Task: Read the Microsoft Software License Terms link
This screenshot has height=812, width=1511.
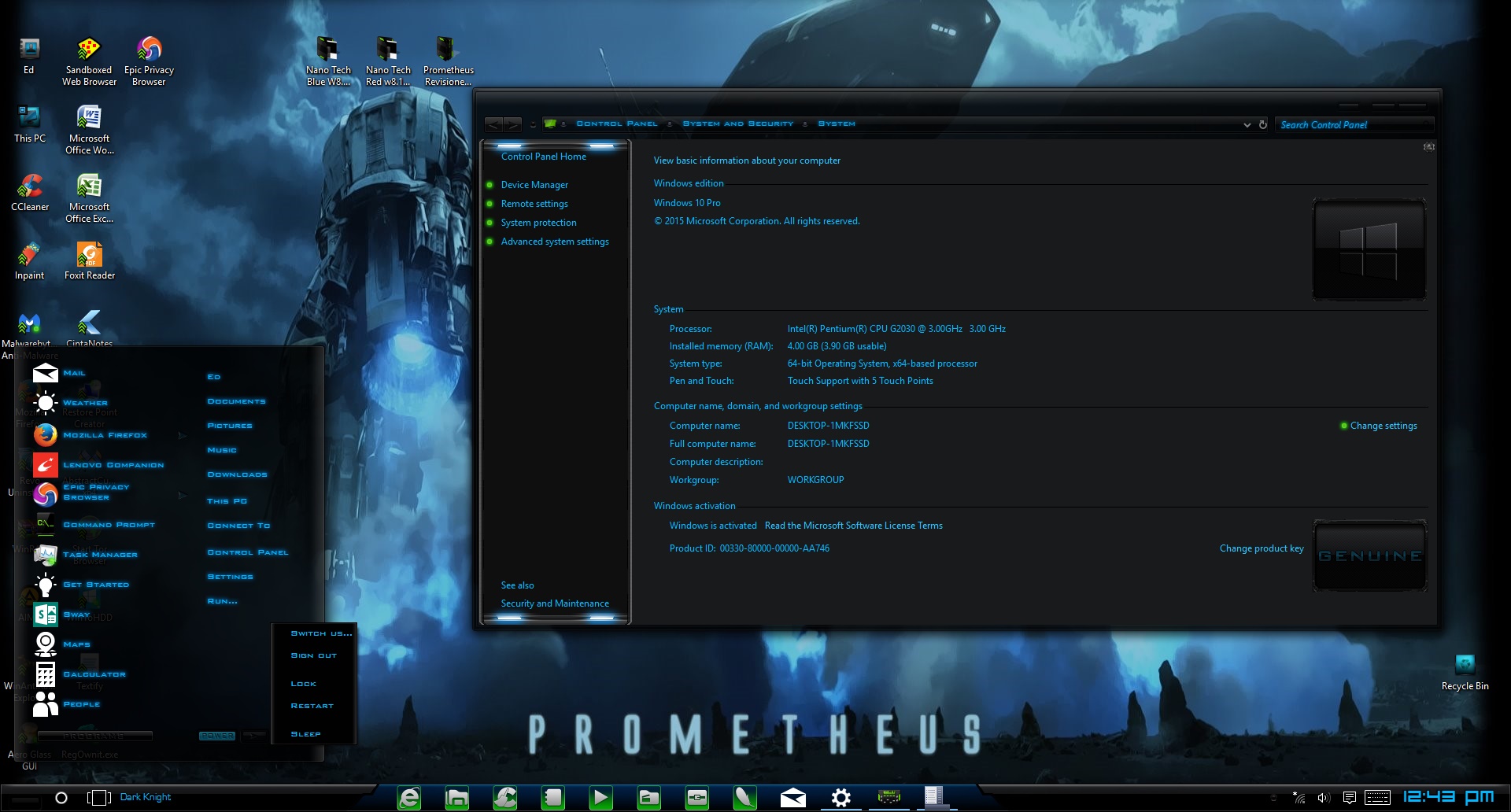Action: click(x=853, y=526)
